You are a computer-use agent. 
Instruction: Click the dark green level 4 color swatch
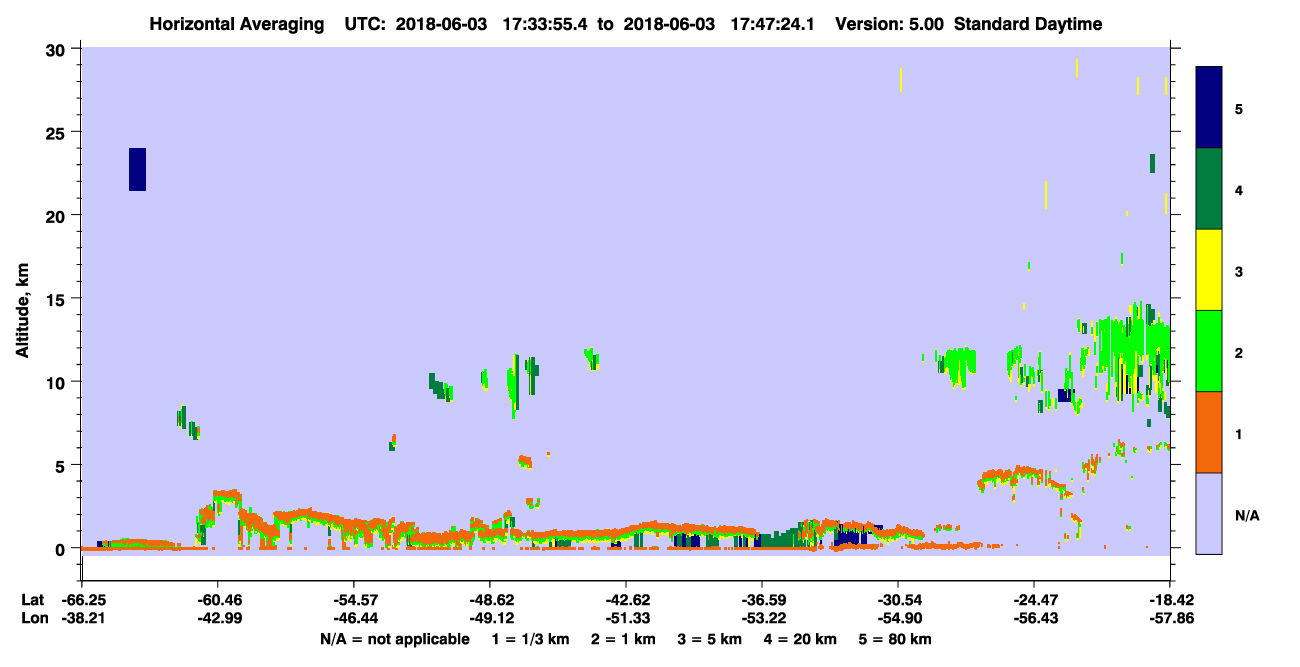(1209, 189)
